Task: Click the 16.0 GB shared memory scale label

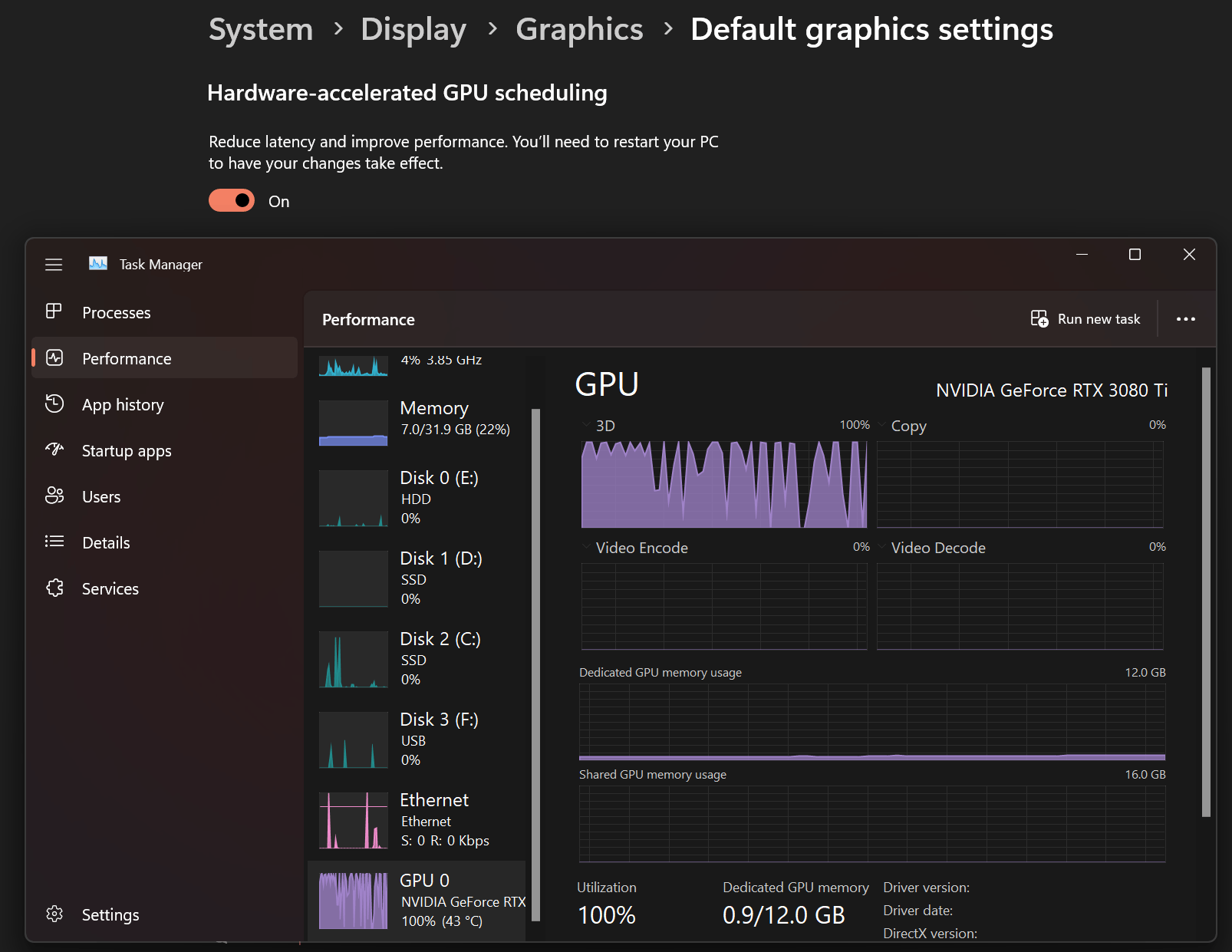Action: pos(1145,775)
